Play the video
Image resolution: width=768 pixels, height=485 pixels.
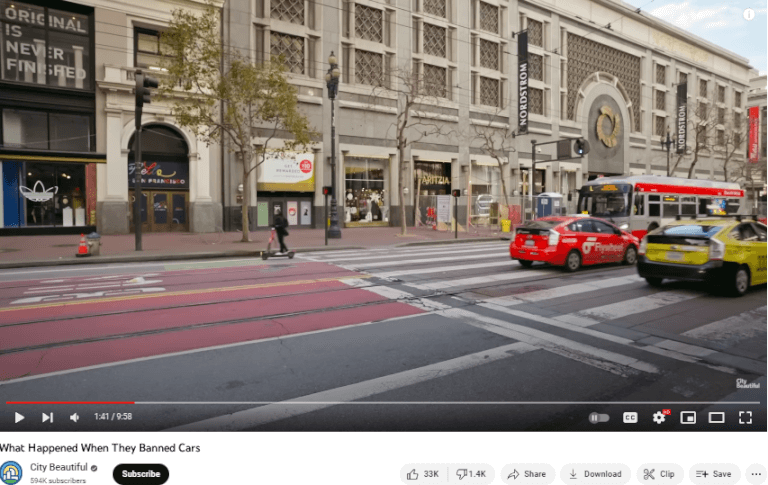point(19,417)
